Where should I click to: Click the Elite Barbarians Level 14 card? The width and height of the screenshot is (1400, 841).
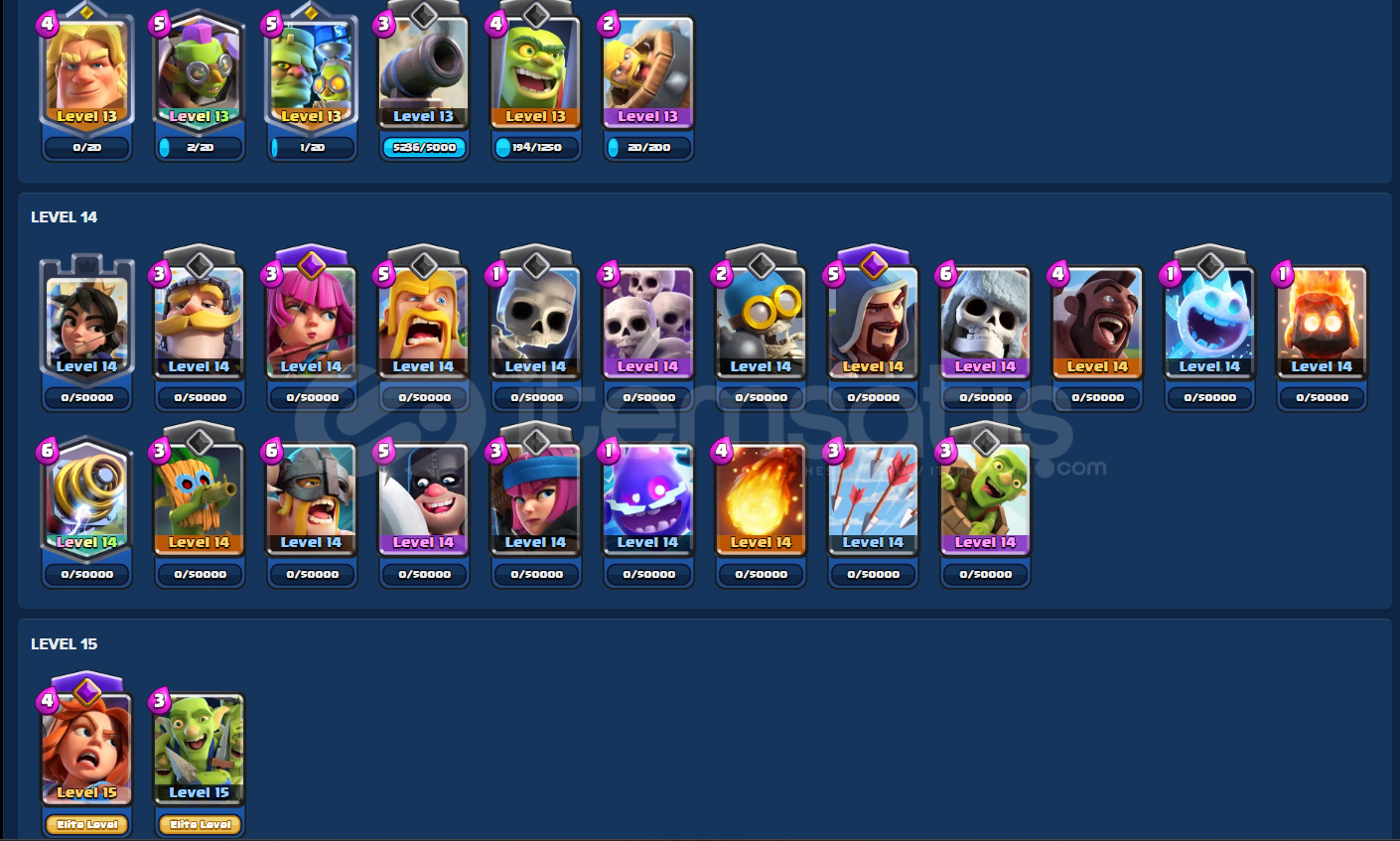[x=311, y=499]
